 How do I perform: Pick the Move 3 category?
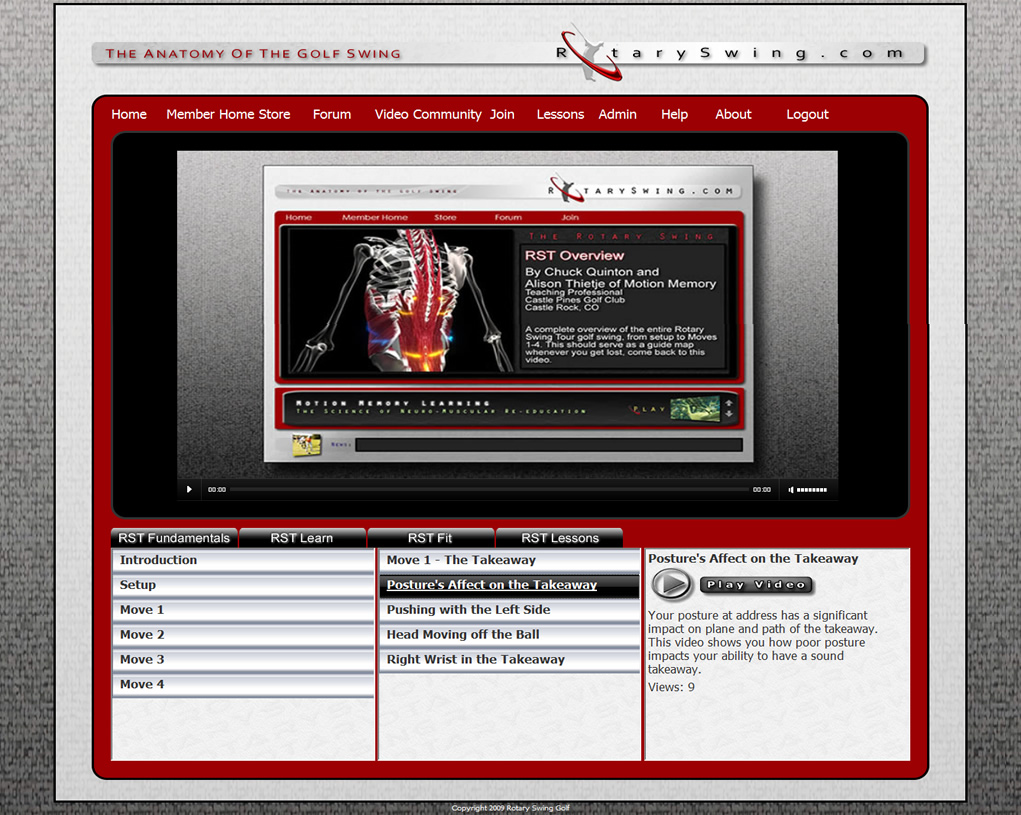244,659
